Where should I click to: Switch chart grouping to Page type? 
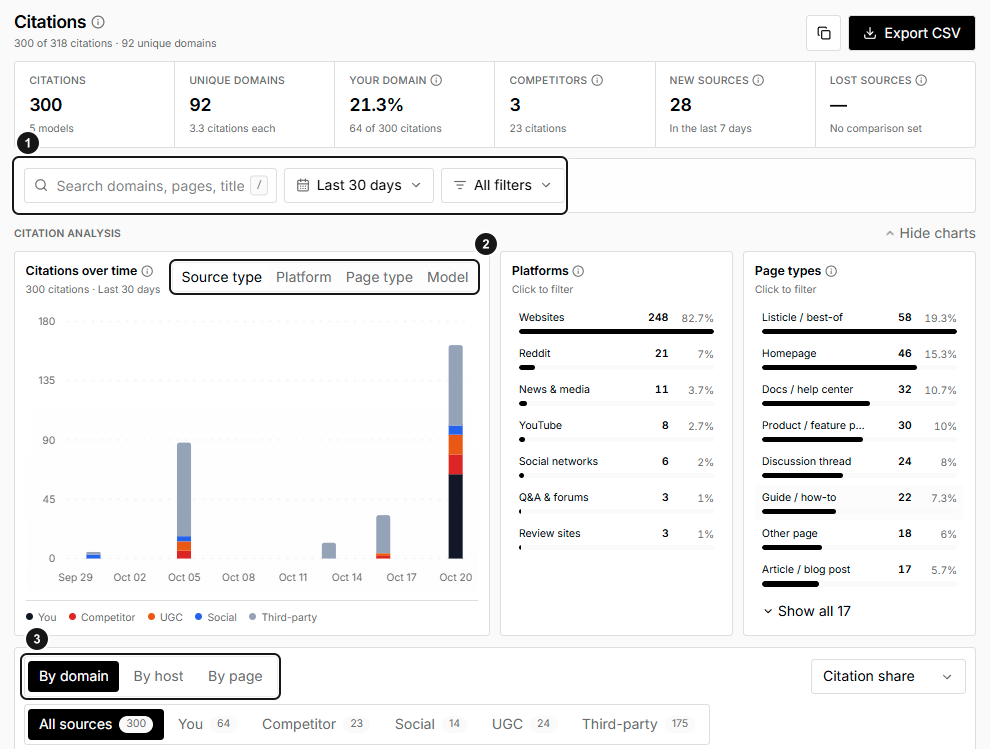point(379,277)
